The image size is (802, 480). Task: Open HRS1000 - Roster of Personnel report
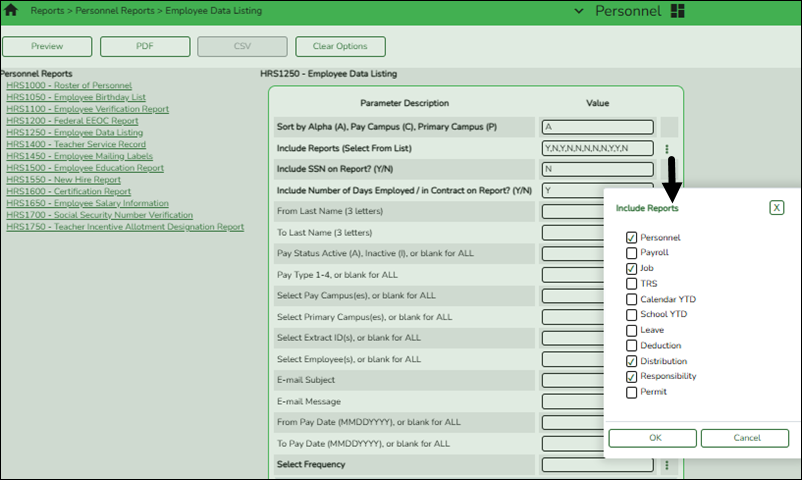69,85
